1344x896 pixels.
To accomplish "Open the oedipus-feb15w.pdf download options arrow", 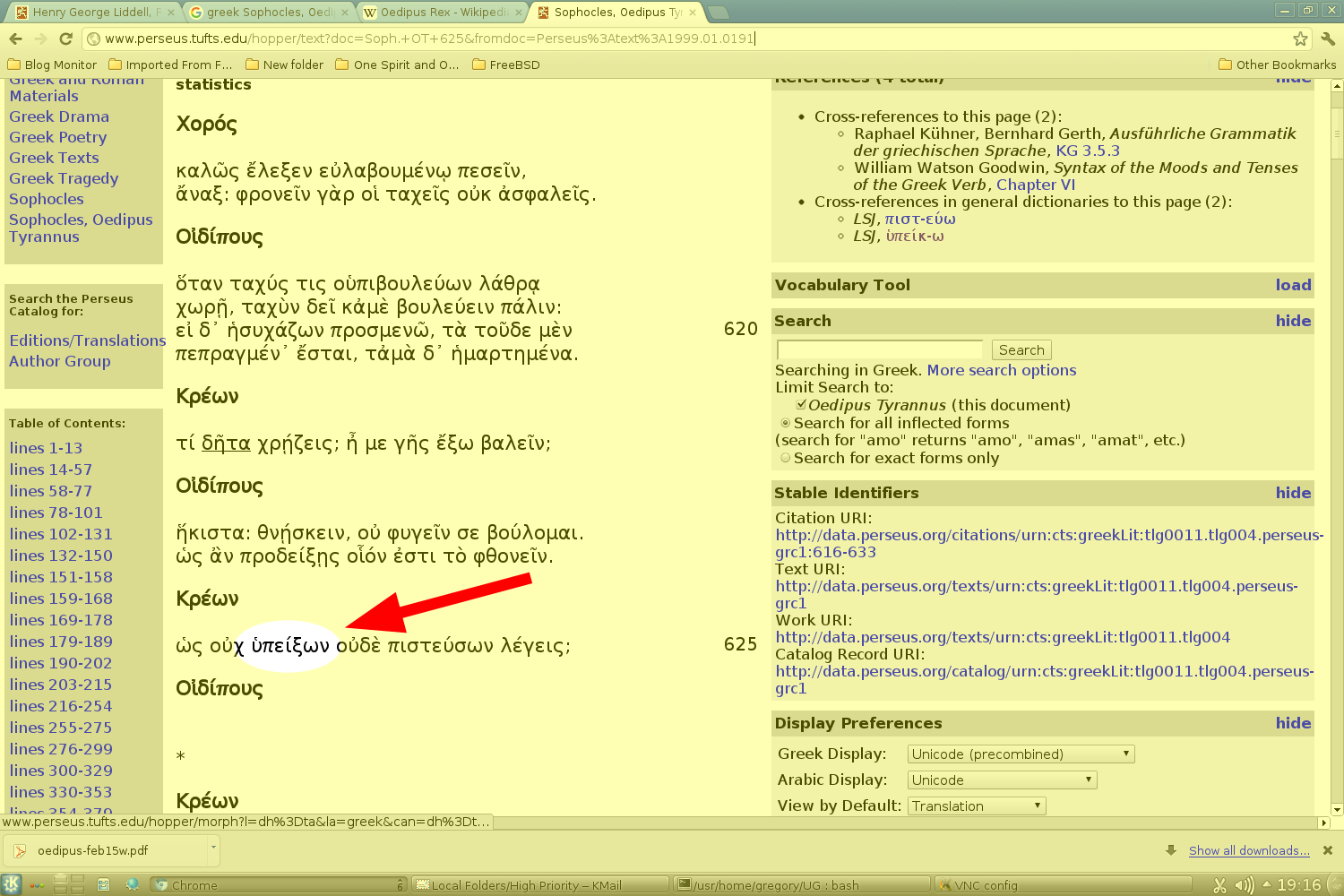I will click(213, 848).
